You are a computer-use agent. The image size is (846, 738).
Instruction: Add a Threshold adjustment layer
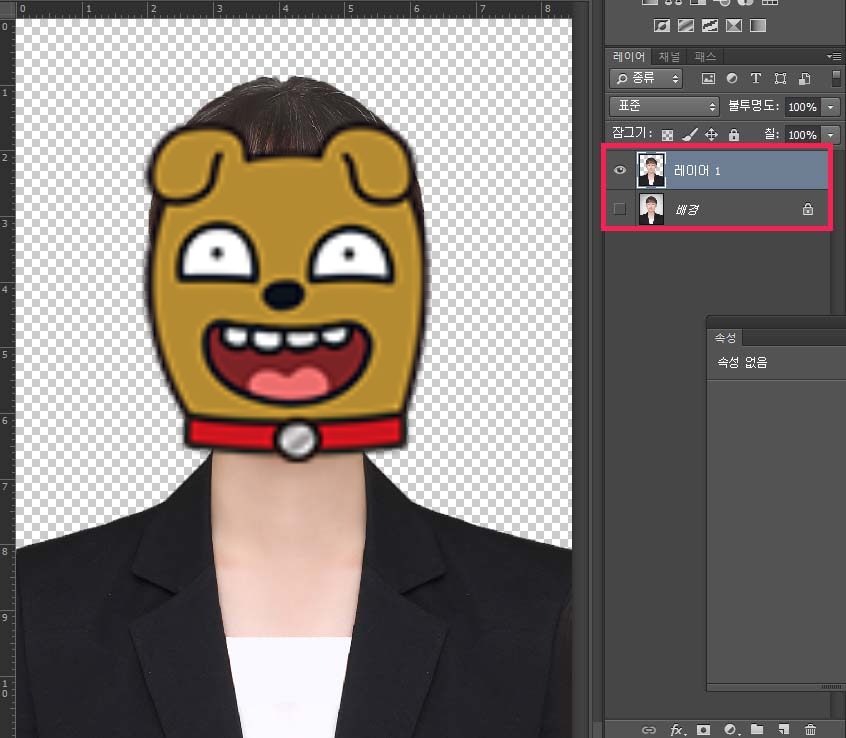709,25
